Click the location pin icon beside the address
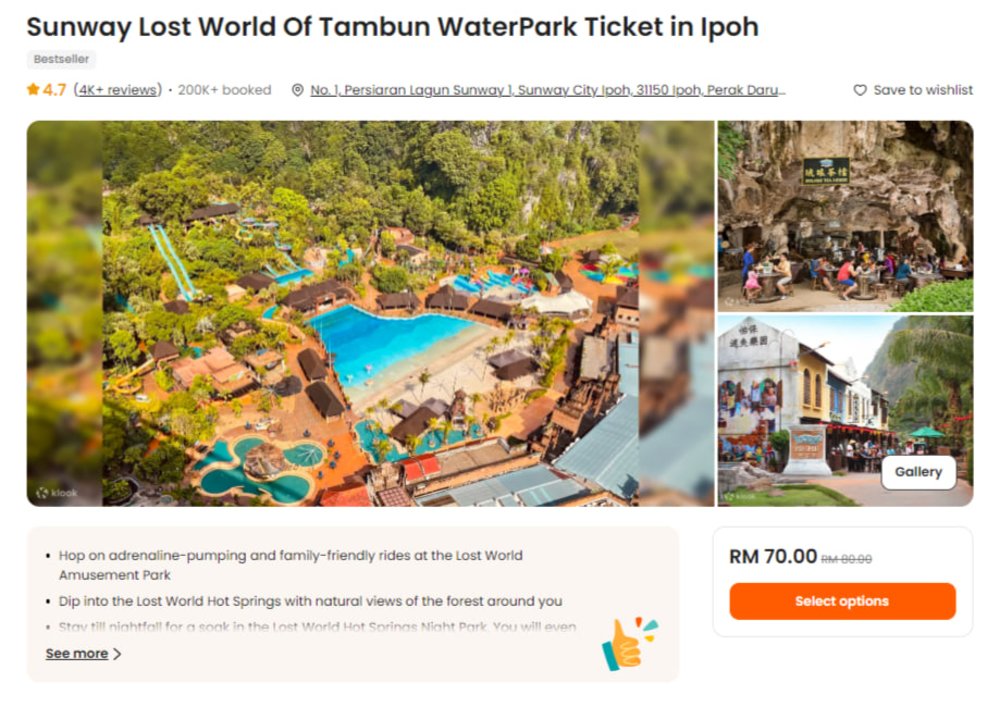1000x707 pixels. [x=296, y=90]
